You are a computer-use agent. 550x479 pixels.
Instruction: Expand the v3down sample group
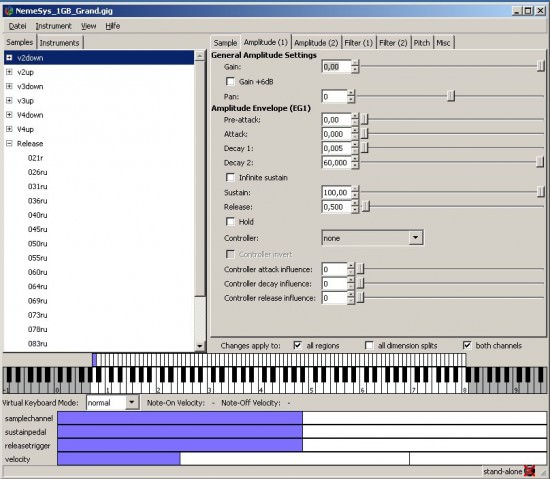click(9, 86)
